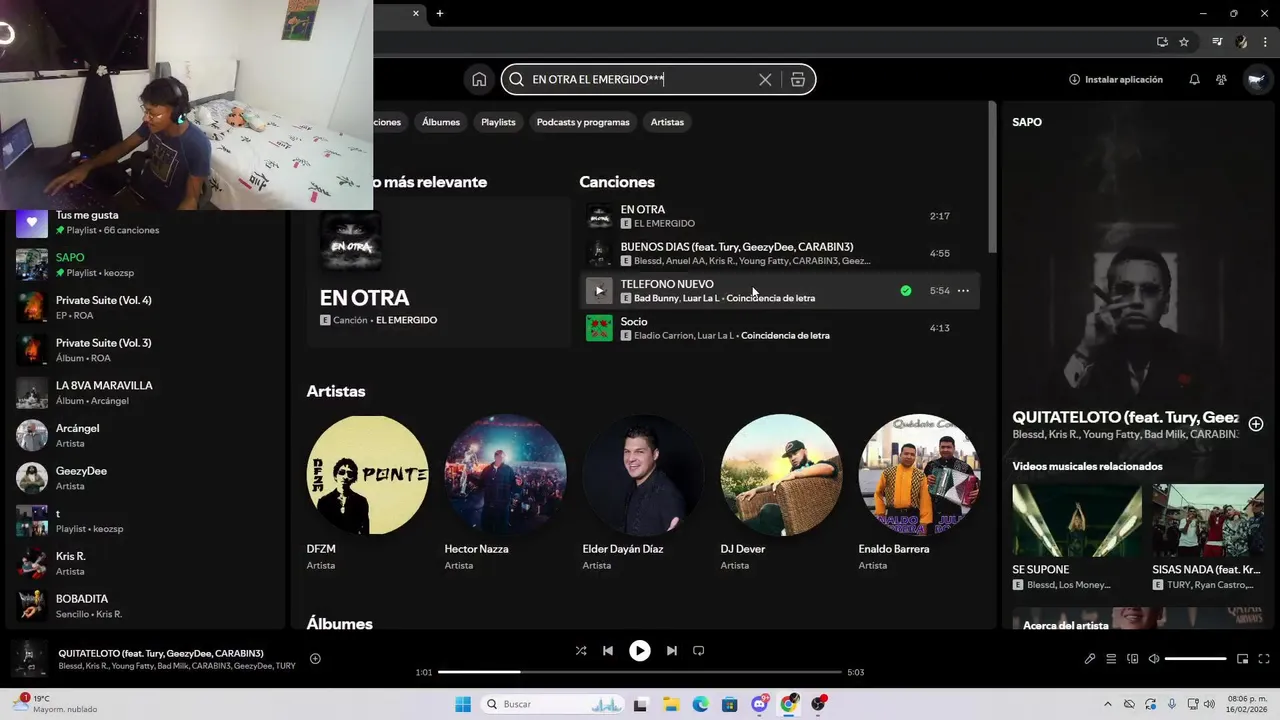Open Hector Nazza artist card
Image resolution: width=1280 pixels, height=720 pixels.
pyautogui.click(x=506, y=493)
